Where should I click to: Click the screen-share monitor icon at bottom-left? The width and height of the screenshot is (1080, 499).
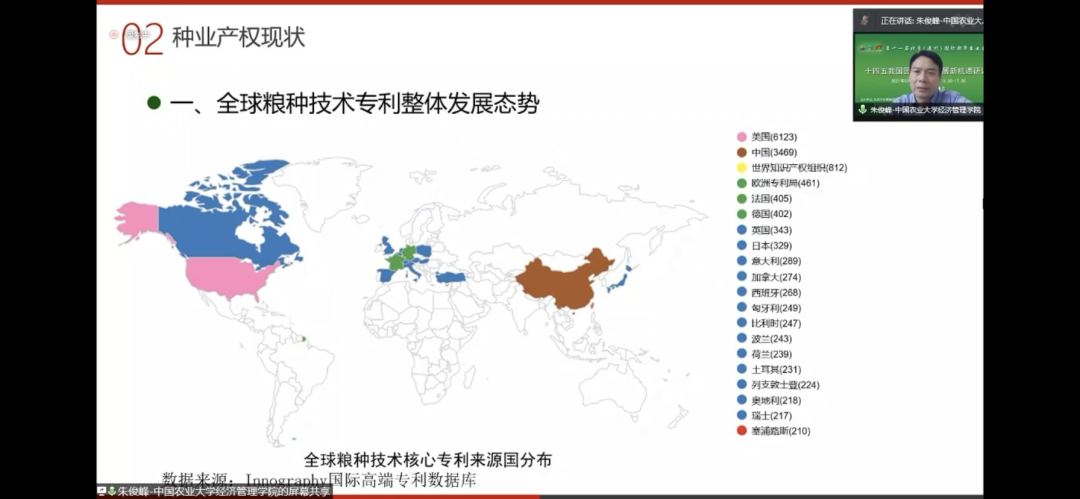point(101,491)
